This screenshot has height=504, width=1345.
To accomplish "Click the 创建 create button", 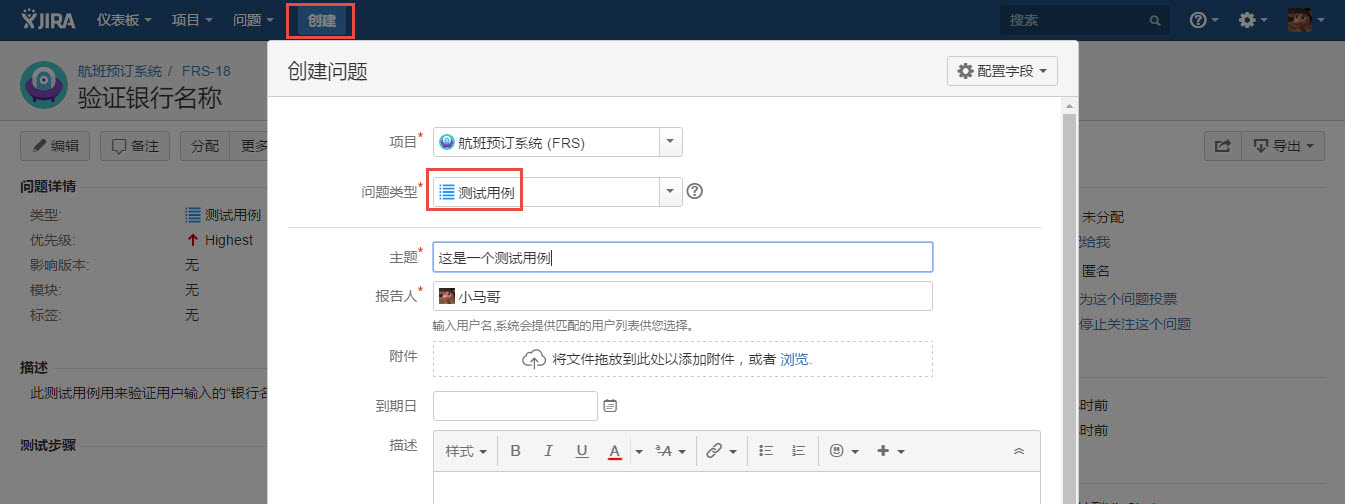I will tap(322, 20).
